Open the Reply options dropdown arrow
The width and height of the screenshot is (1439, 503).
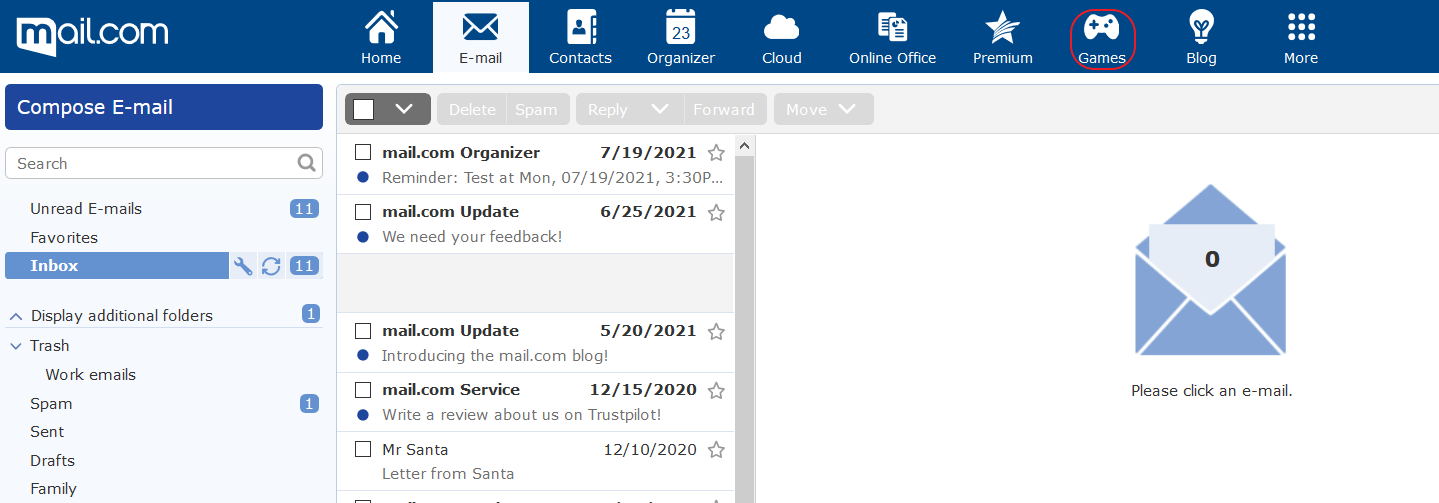coord(659,109)
